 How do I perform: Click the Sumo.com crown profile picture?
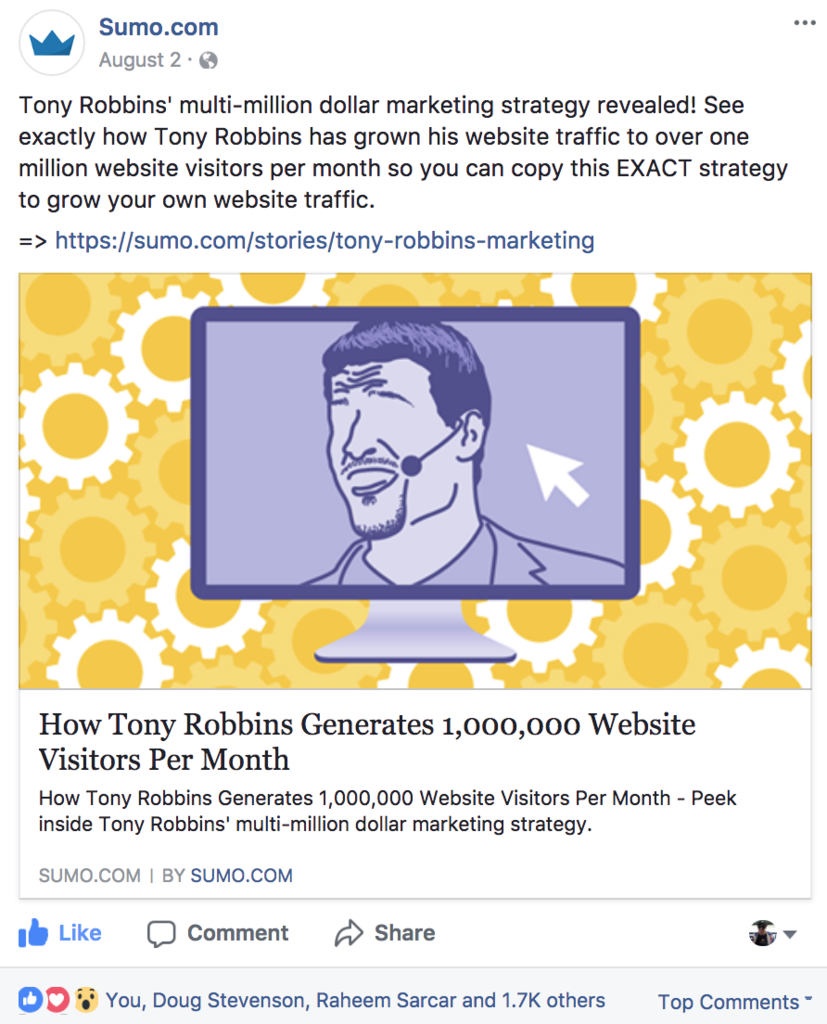click(52, 43)
